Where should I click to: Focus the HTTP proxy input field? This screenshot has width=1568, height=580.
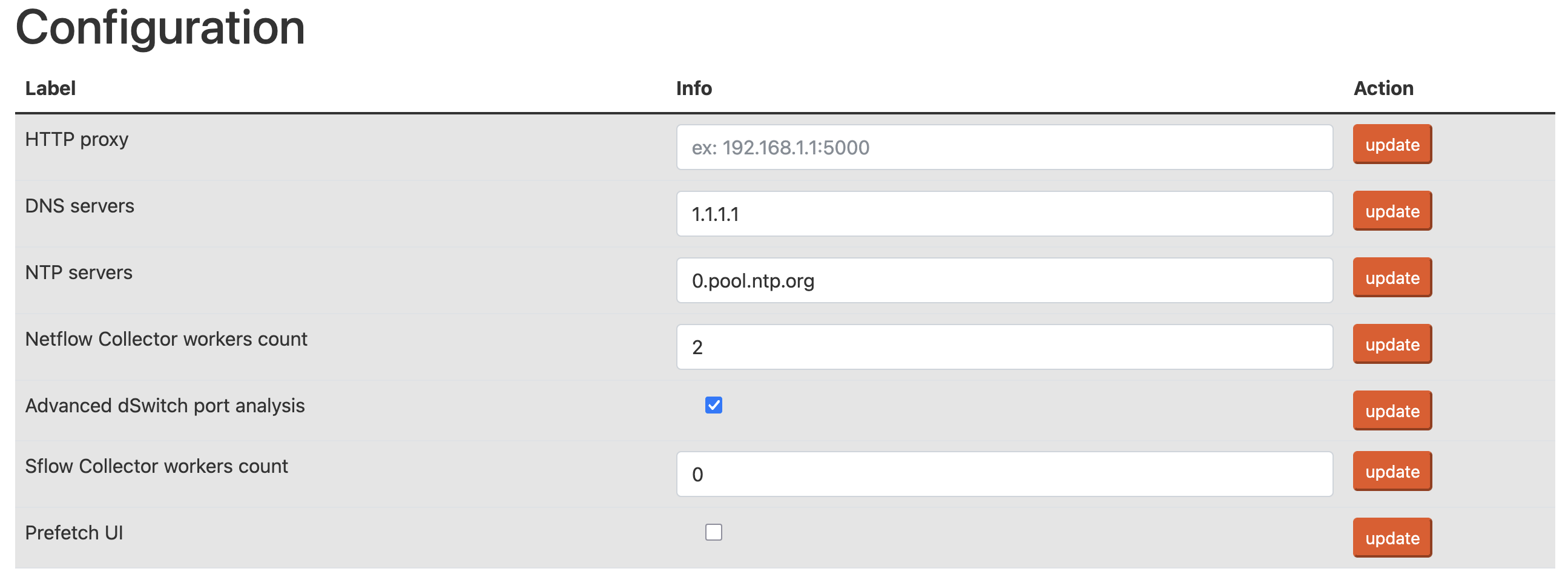pyautogui.click(x=1004, y=147)
